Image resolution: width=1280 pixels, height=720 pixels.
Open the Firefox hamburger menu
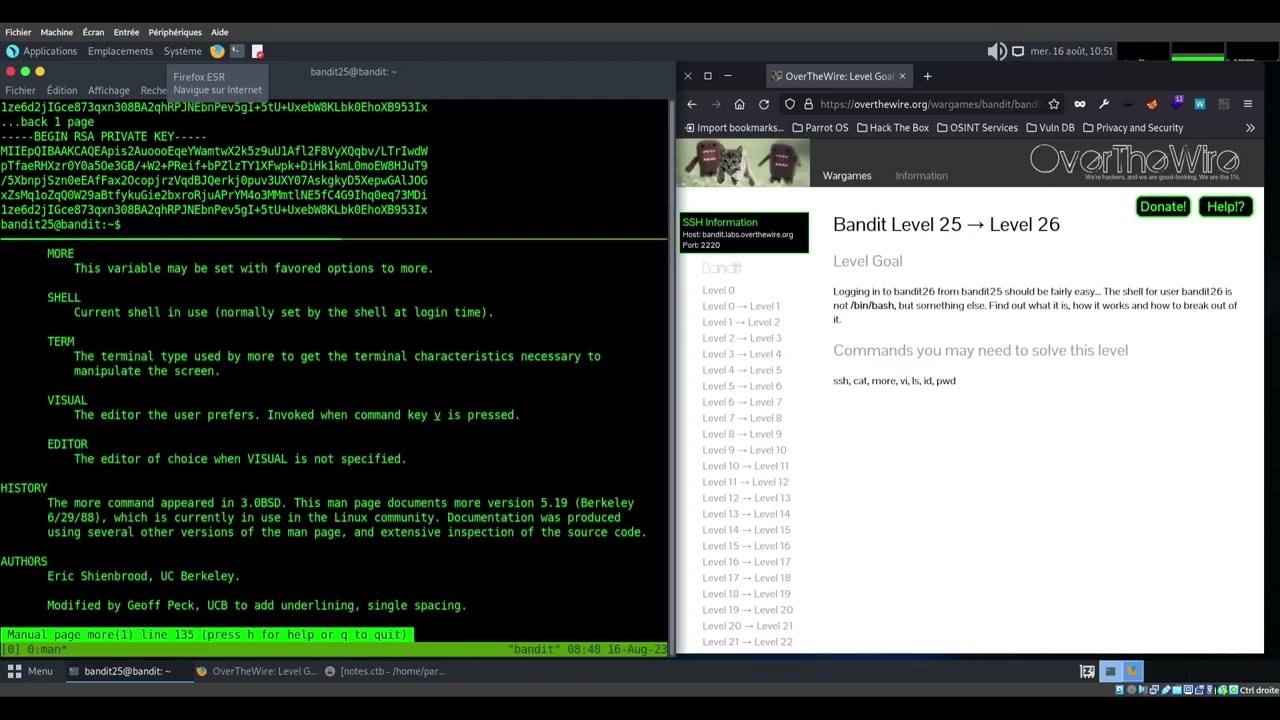click(x=1247, y=104)
